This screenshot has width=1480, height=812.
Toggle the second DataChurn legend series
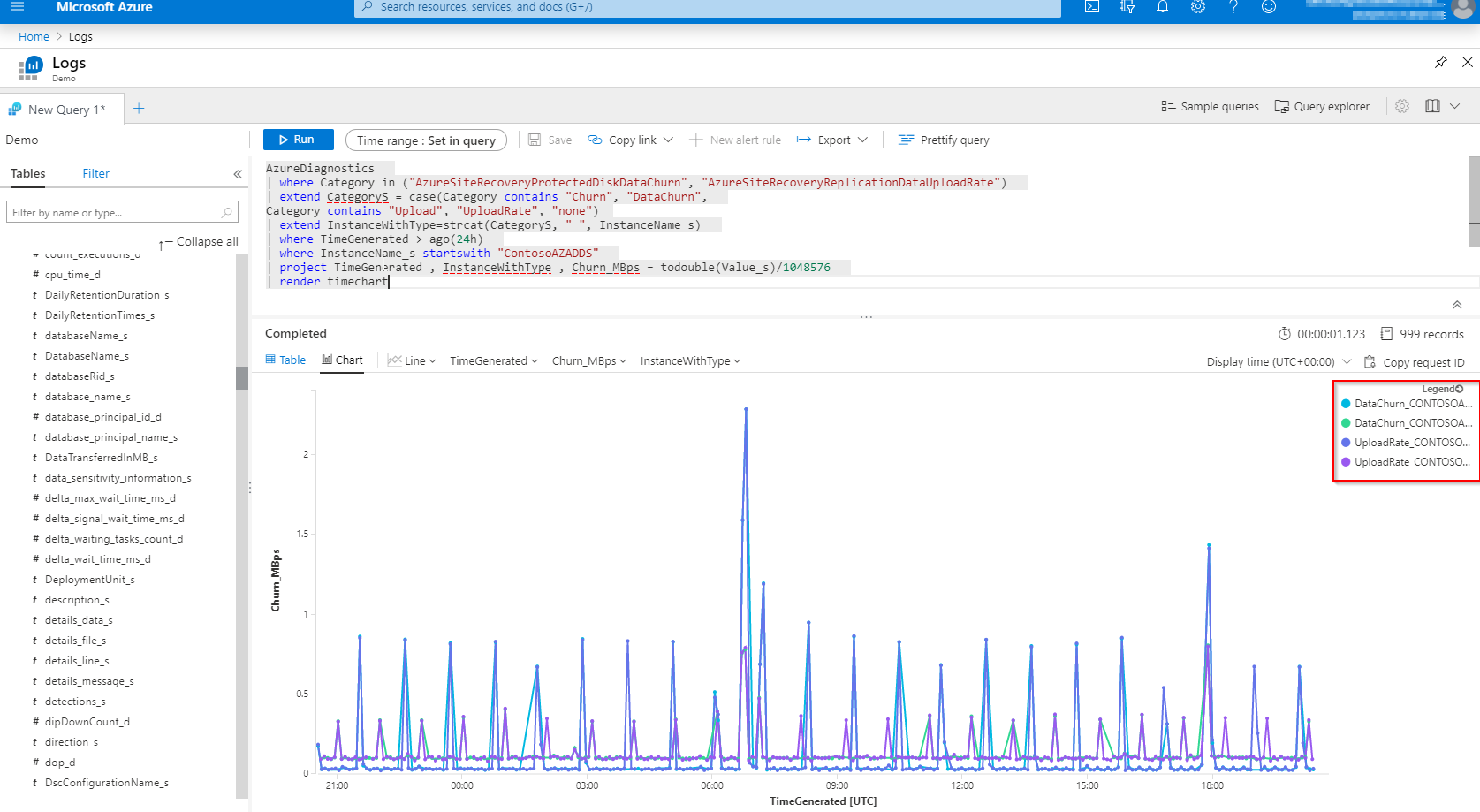tap(1406, 423)
